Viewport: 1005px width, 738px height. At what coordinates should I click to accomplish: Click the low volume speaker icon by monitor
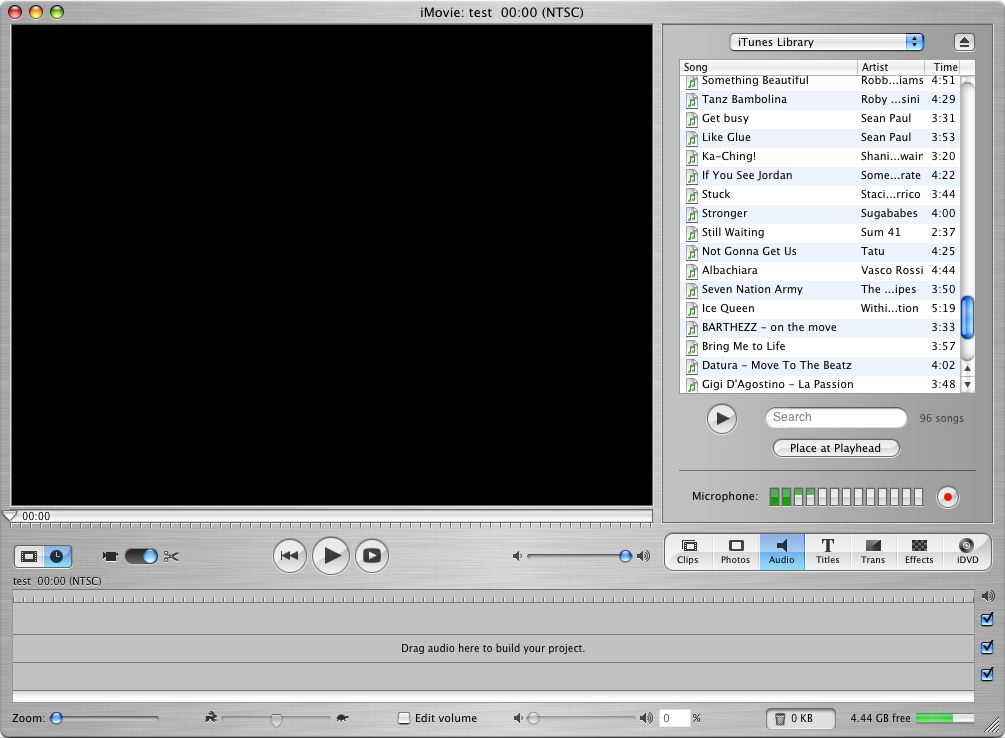point(517,556)
